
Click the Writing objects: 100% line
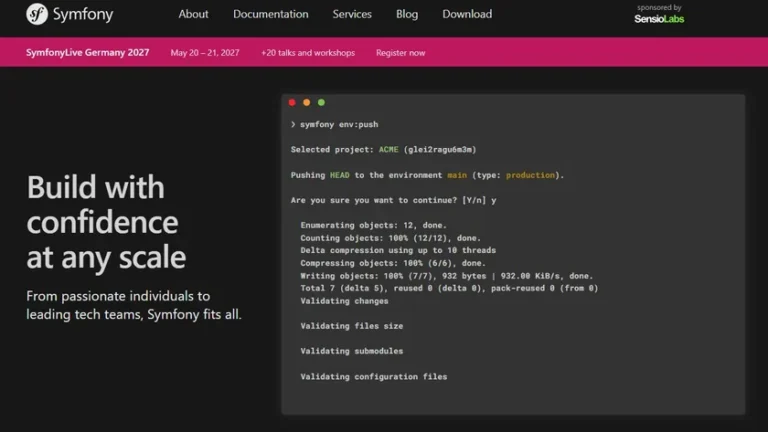(x=447, y=276)
